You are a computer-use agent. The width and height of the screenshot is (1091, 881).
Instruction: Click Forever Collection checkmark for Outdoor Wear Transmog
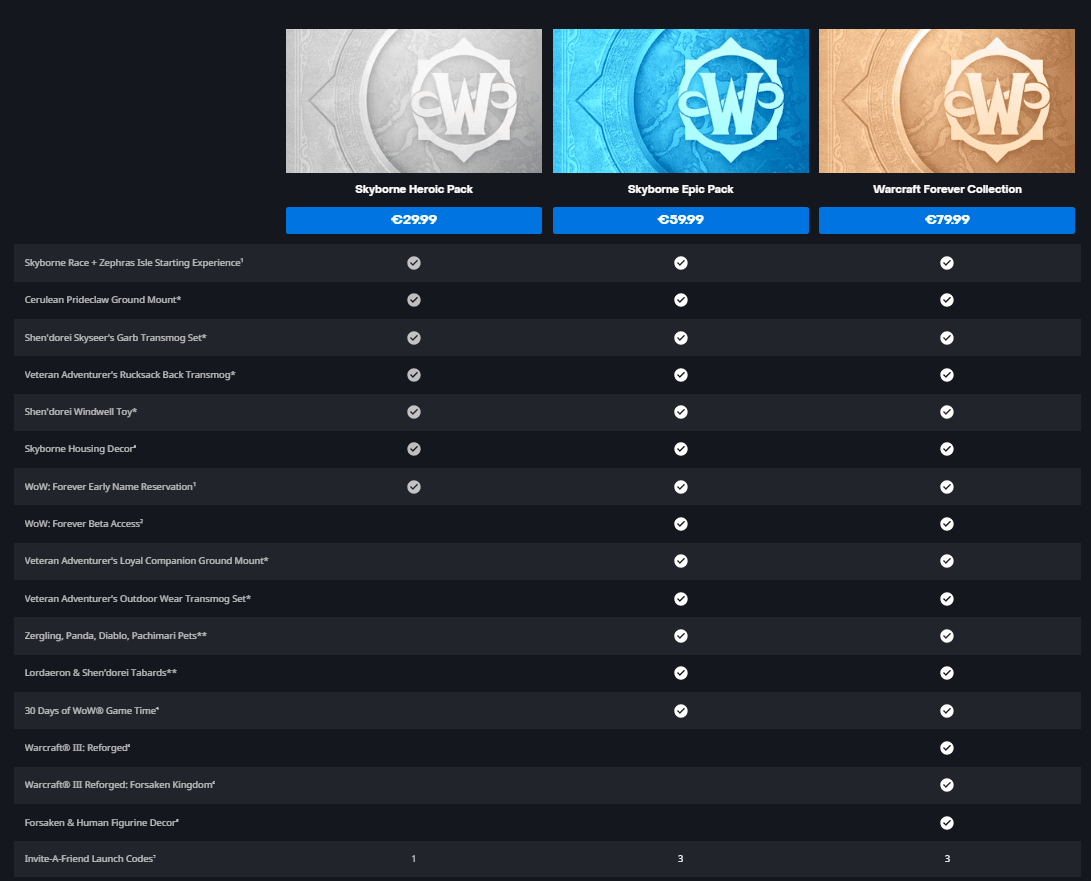(x=947, y=599)
